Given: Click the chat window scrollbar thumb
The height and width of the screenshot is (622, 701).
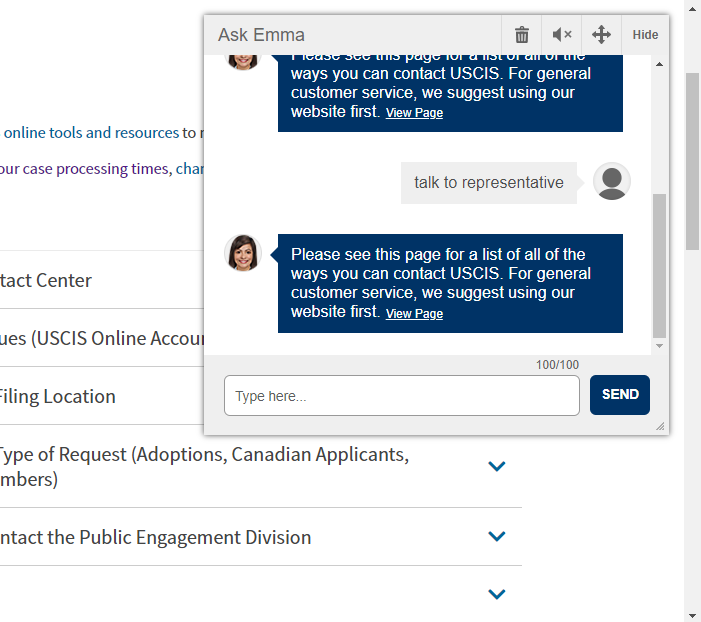Looking at the screenshot, I should point(659,265).
